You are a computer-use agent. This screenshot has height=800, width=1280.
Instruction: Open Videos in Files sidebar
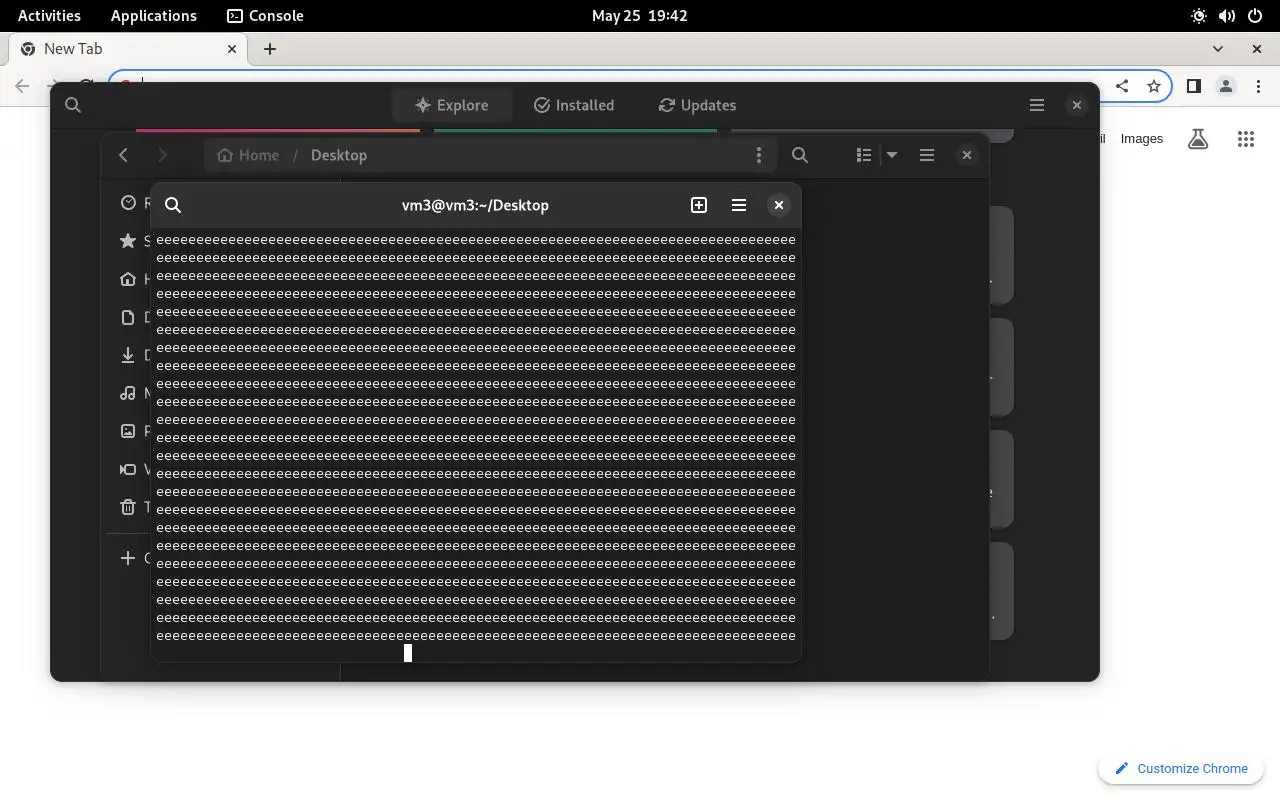(129, 469)
